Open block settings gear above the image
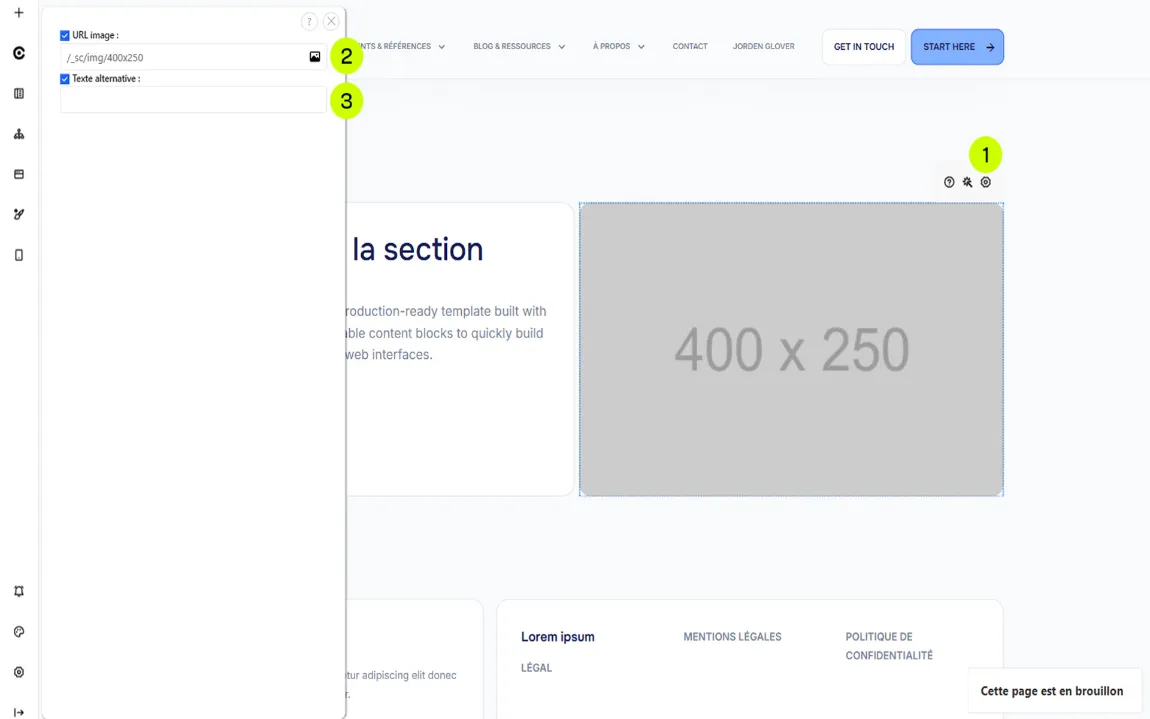1150x719 pixels. click(x=986, y=182)
